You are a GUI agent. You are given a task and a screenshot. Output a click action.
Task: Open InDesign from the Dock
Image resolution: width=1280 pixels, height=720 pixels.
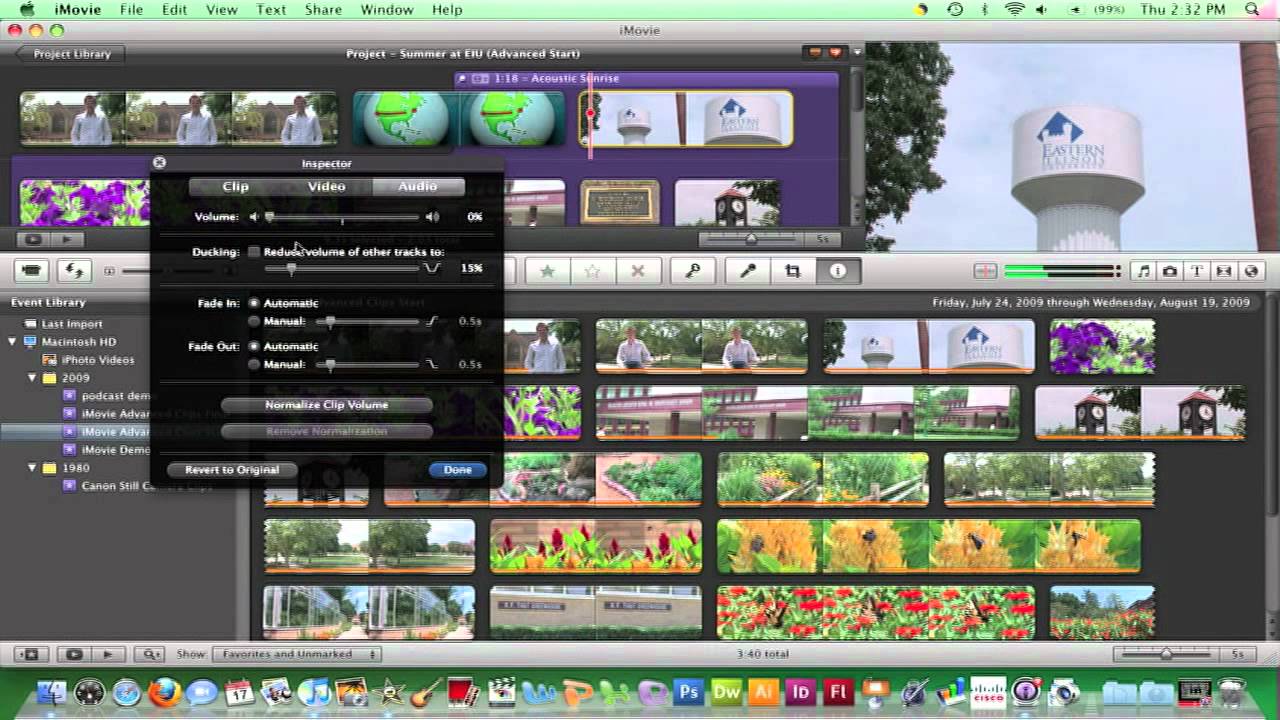click(x=801, y=692)
